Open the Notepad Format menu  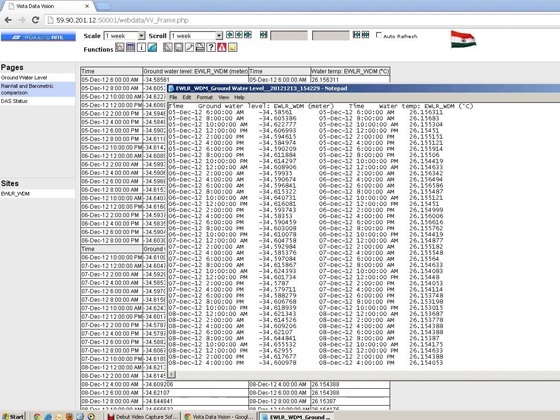[205, 97]
